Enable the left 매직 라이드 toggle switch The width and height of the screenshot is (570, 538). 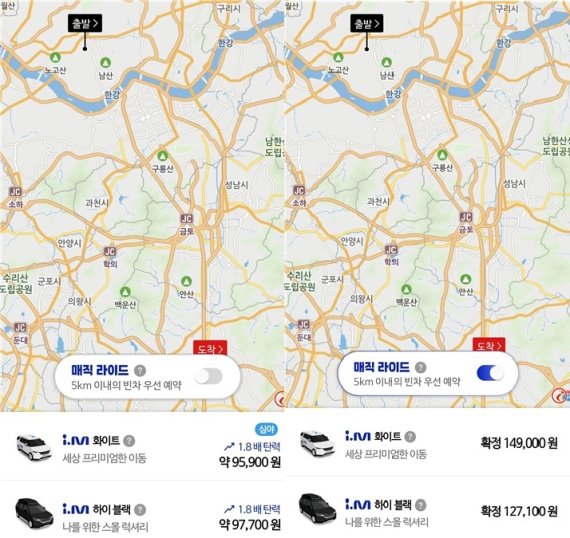coord(209,376)
